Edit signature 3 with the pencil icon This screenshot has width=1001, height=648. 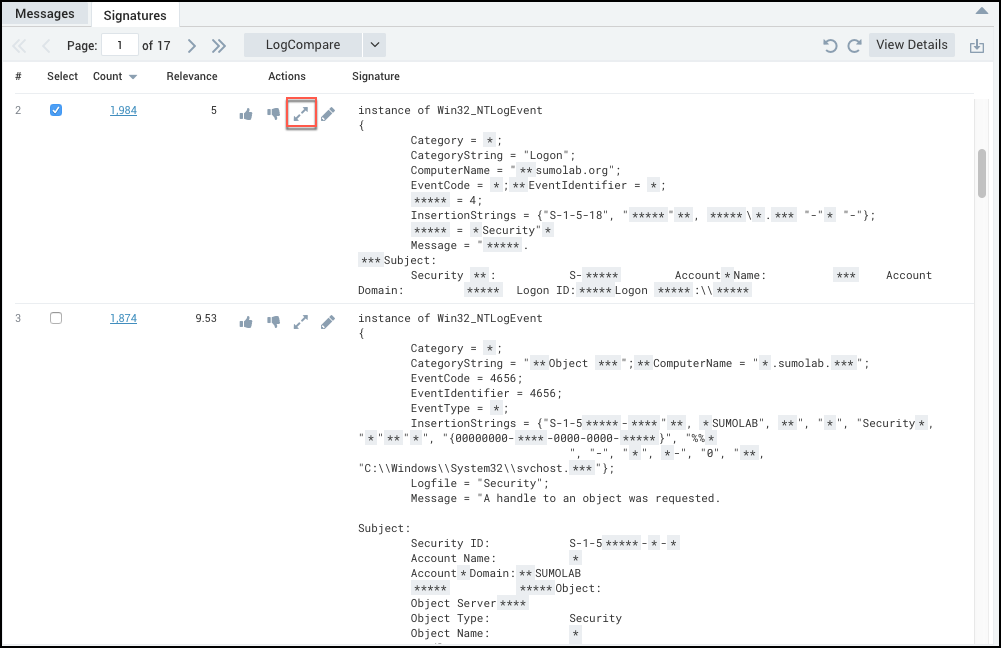coord(328,322)
